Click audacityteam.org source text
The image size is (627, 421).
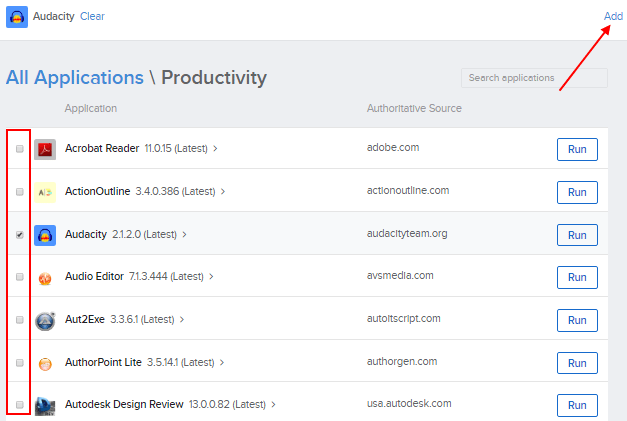(407, 233)
